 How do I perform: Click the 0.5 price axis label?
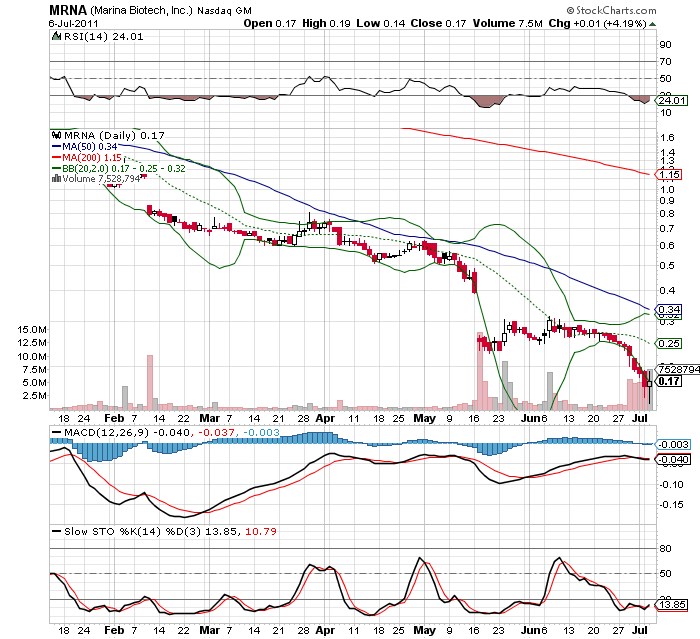(x=667, y=265)
